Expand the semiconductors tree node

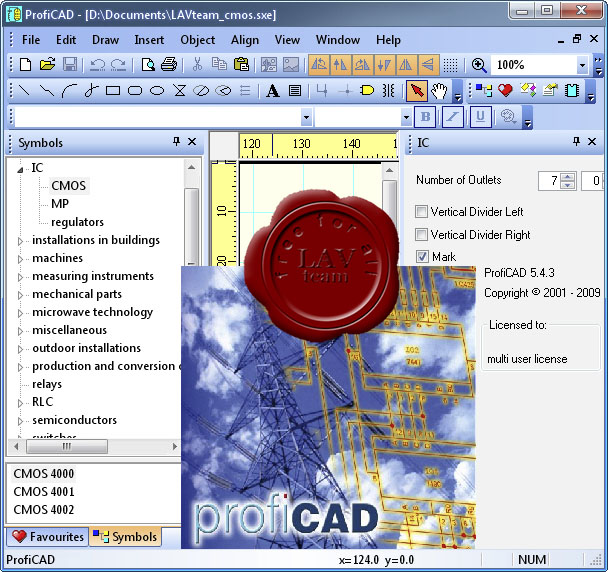20,421
